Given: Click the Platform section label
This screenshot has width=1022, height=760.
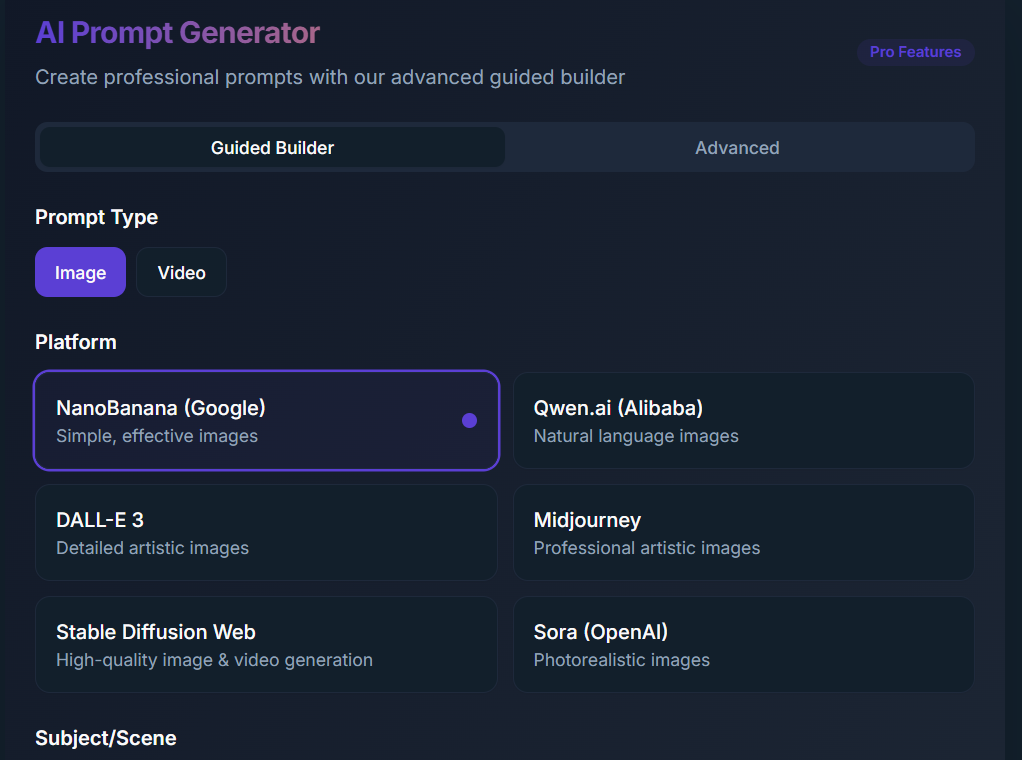Looking at the screenshot, I should coord(75,341).
